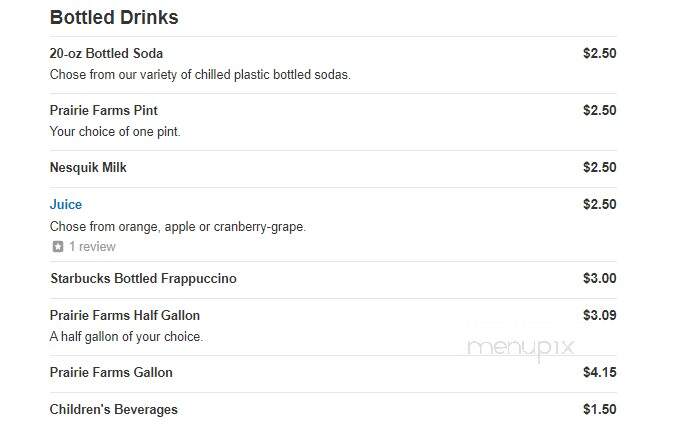Click the menupix watermark logo

[521, 348]
